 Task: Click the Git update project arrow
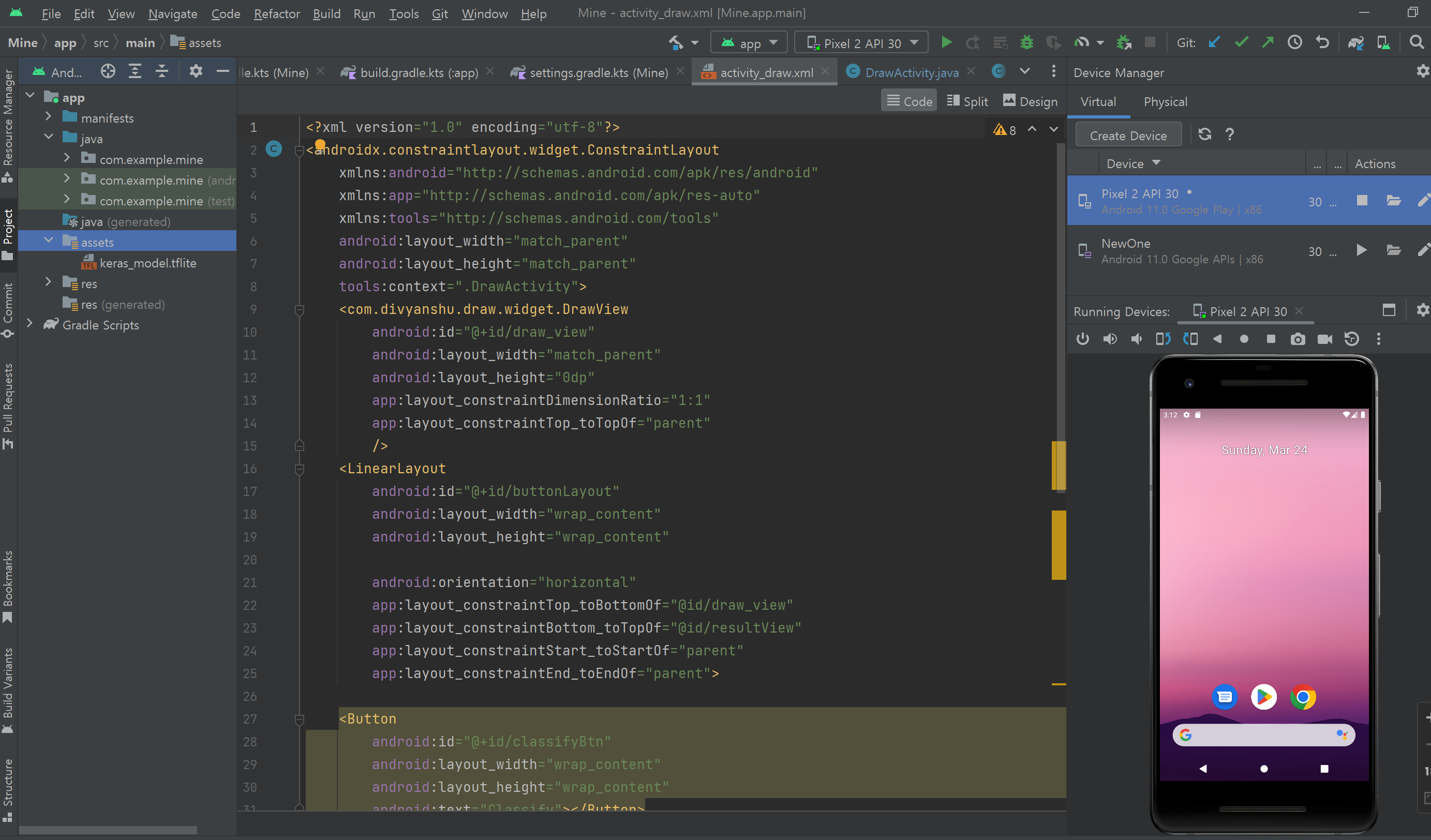(1214, 43)
